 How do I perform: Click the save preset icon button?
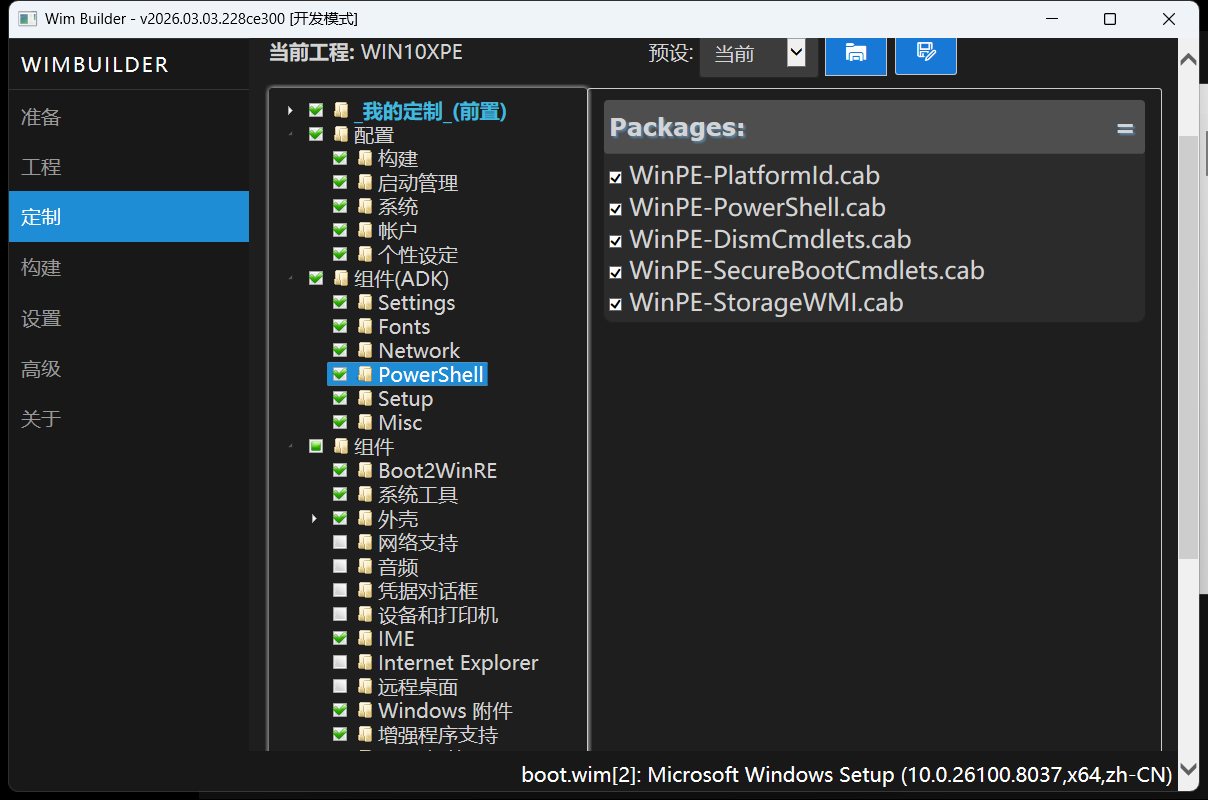pos(925,54)
